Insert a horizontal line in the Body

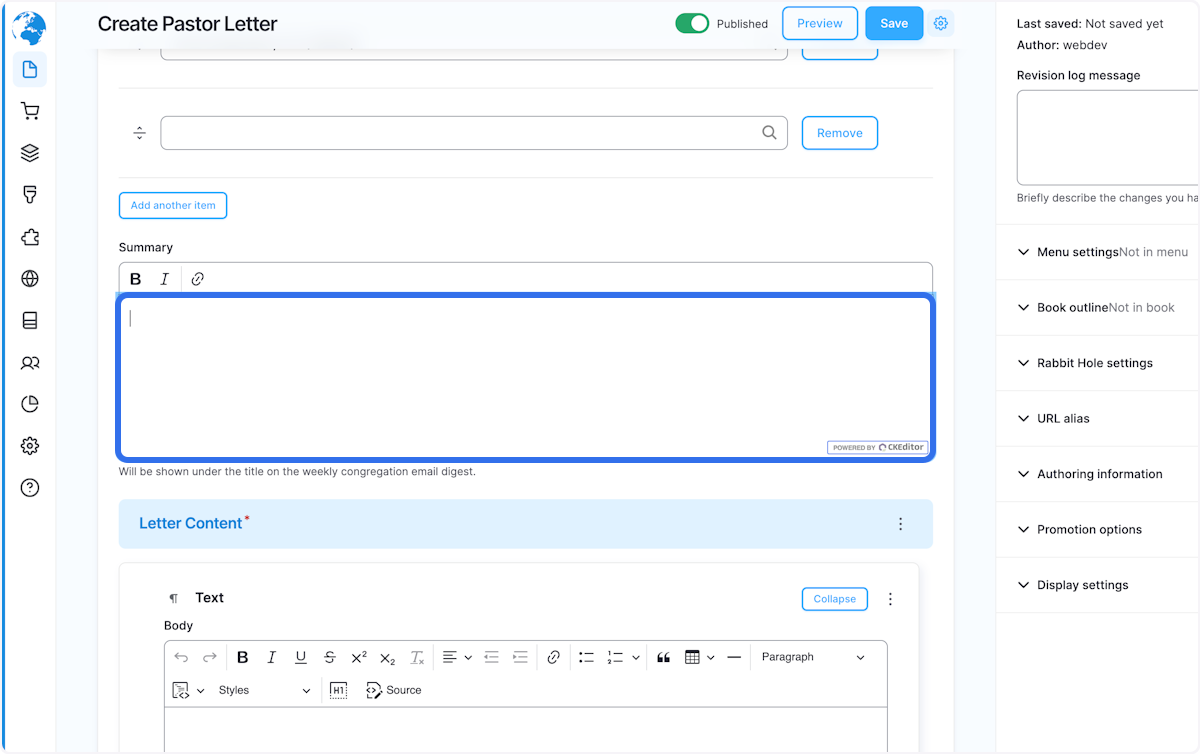pos(734,657)
